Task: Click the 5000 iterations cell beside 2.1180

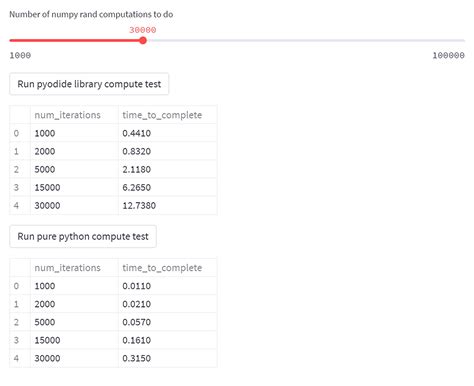Action: [x=74, y=169]
